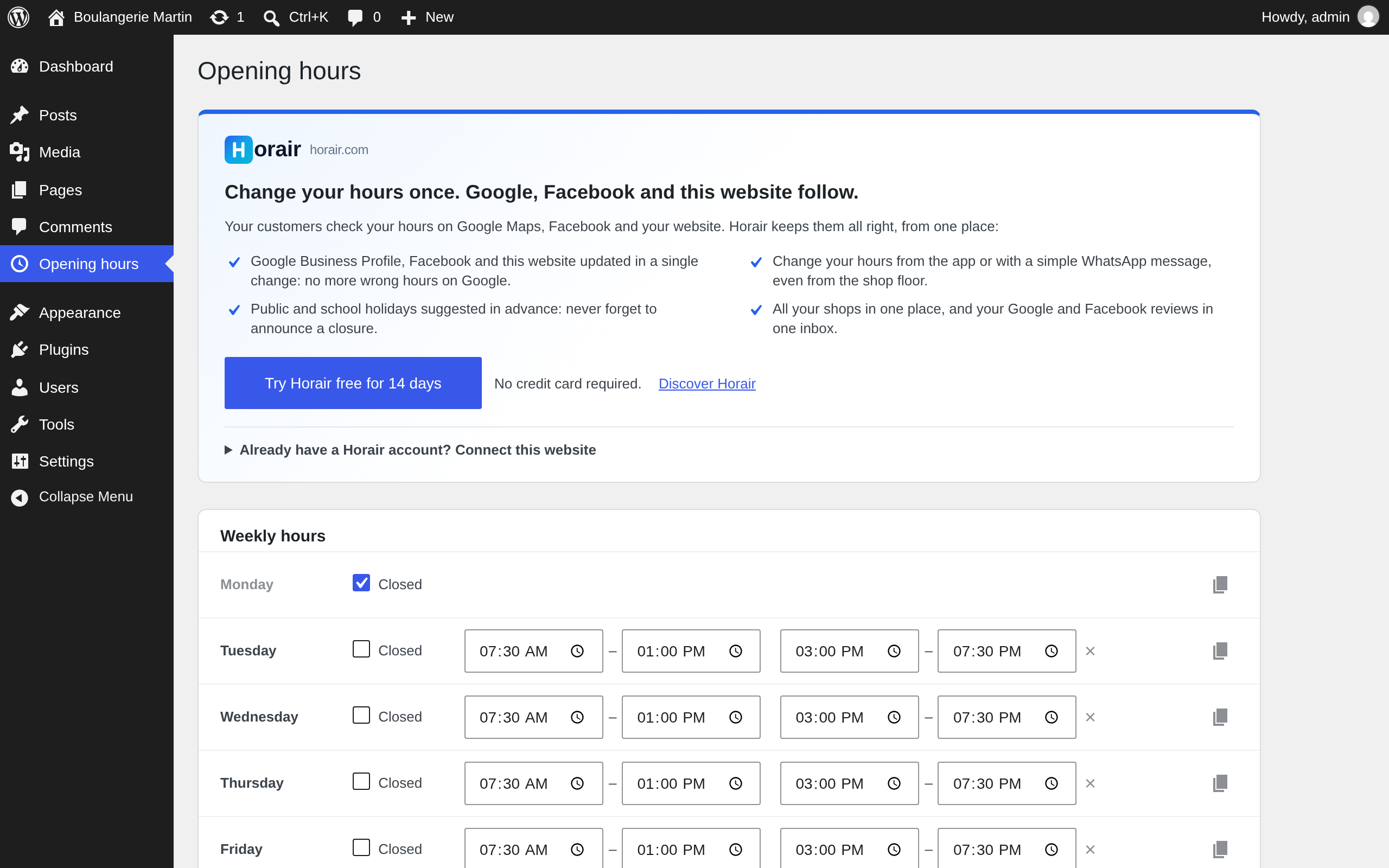Expand 'Already have a Horair account?' section

tap(410, 450)
